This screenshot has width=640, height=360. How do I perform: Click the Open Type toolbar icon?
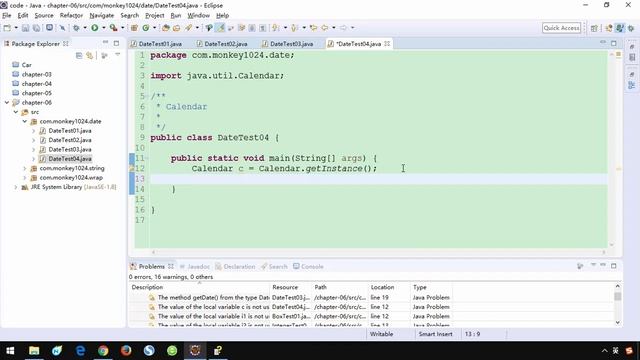click(x=166, y=28)
